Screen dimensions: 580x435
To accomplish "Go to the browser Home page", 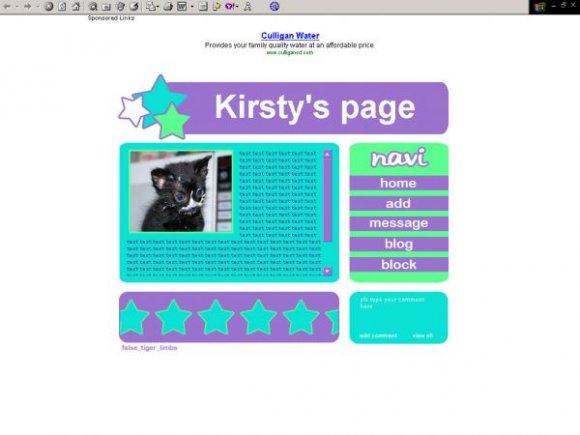I will (76, 6).
